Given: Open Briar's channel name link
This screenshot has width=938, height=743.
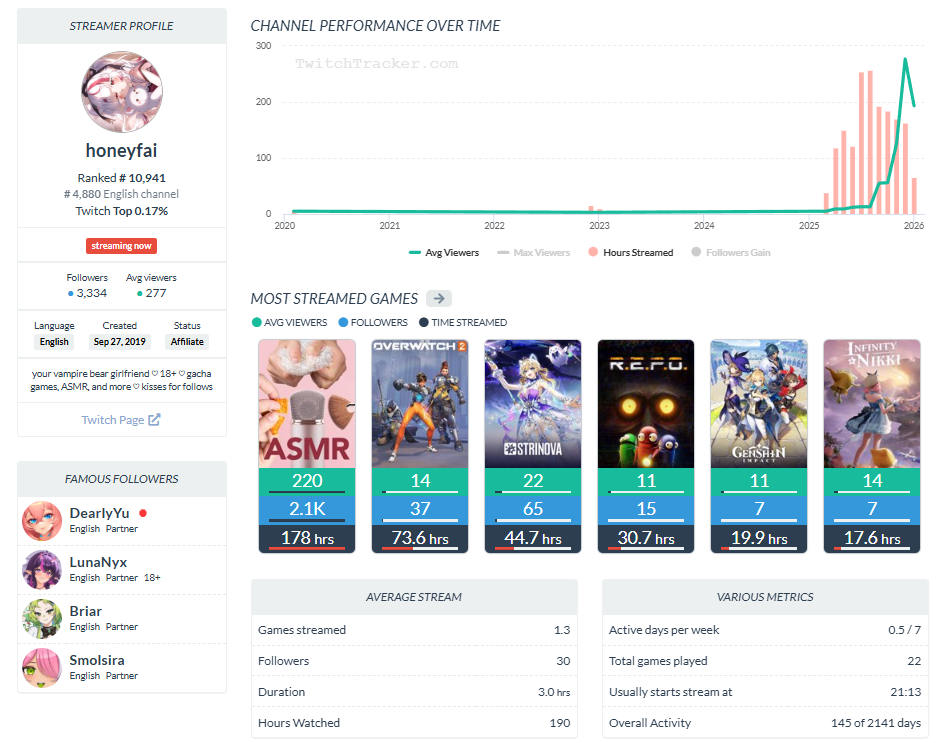Looking at the screenshot, I should tap(86, 611).
